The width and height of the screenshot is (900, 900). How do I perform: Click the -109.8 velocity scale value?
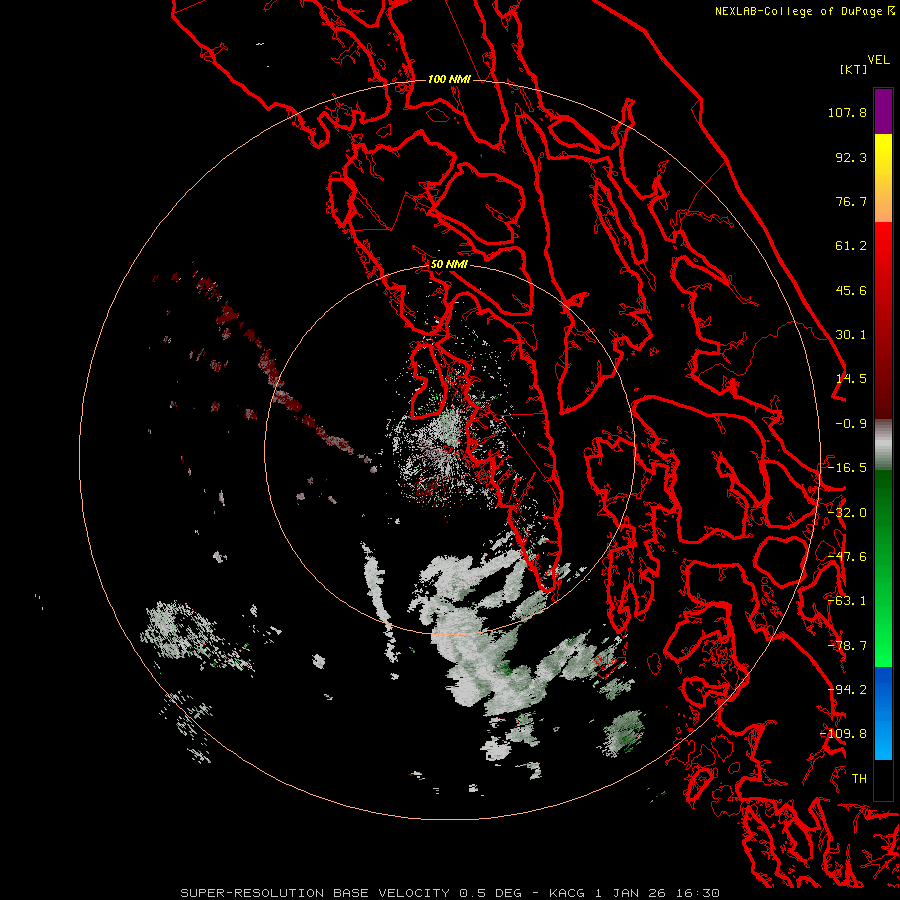click(x=844, y=734)
